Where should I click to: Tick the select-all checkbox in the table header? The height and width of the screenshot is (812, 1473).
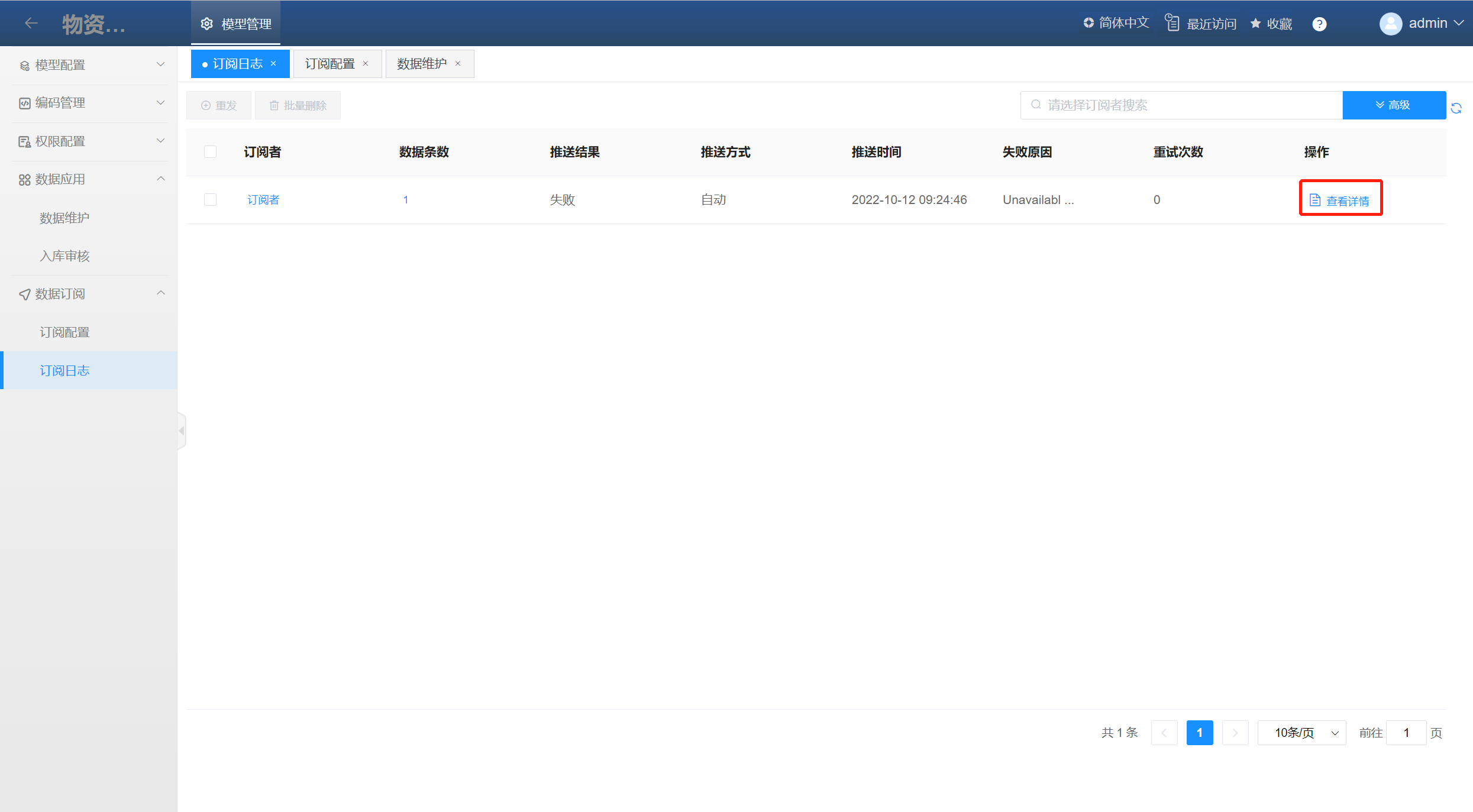210,152
